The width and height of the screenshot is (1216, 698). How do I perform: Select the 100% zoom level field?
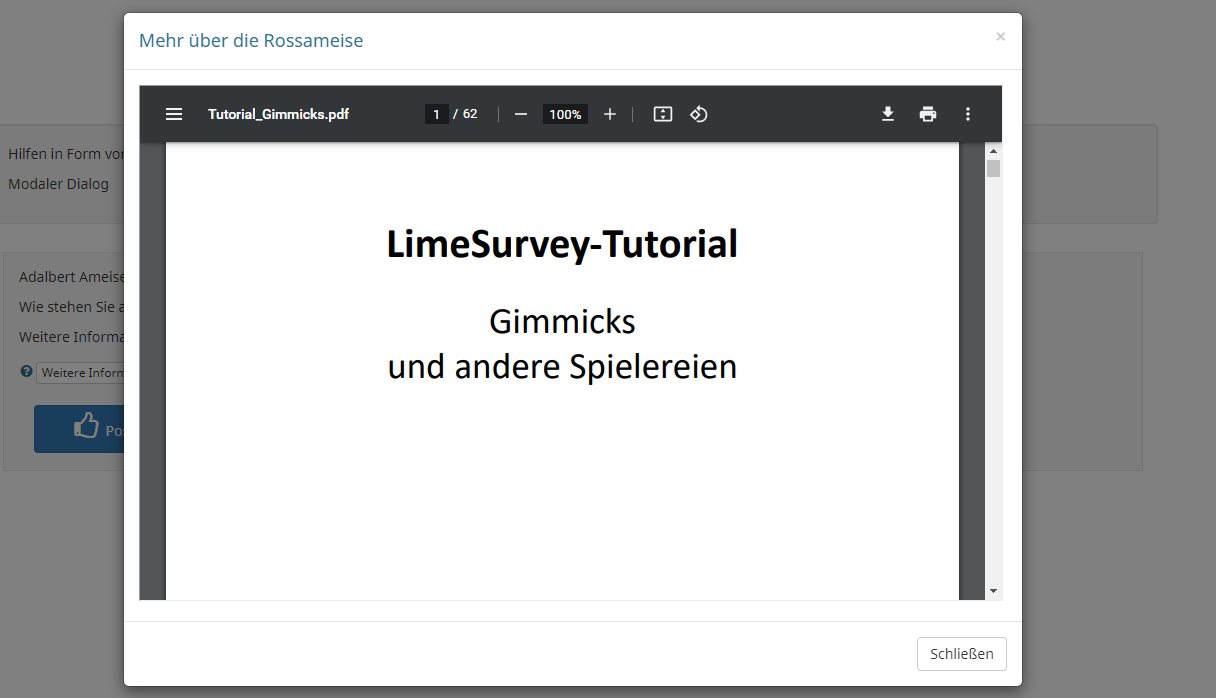(565, 114)
